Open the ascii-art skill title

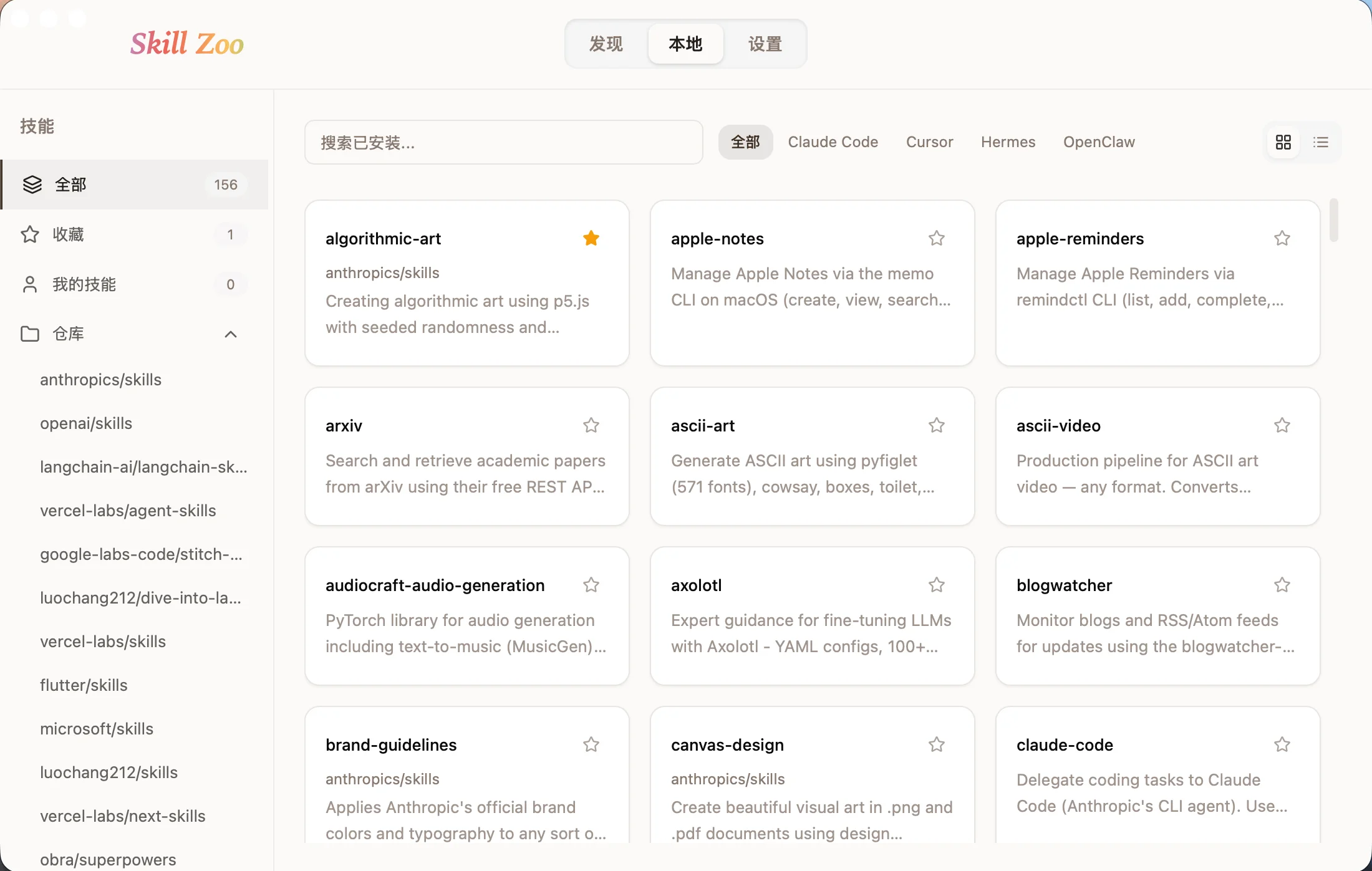[703, 426]
